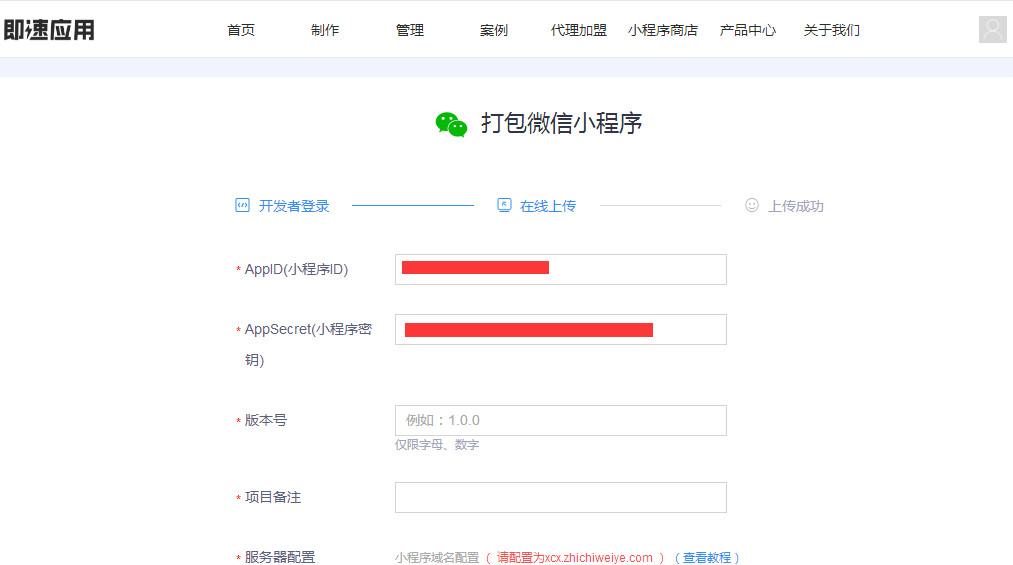
Task: Select the 开发者登录 step label
Action: [294, 206]
